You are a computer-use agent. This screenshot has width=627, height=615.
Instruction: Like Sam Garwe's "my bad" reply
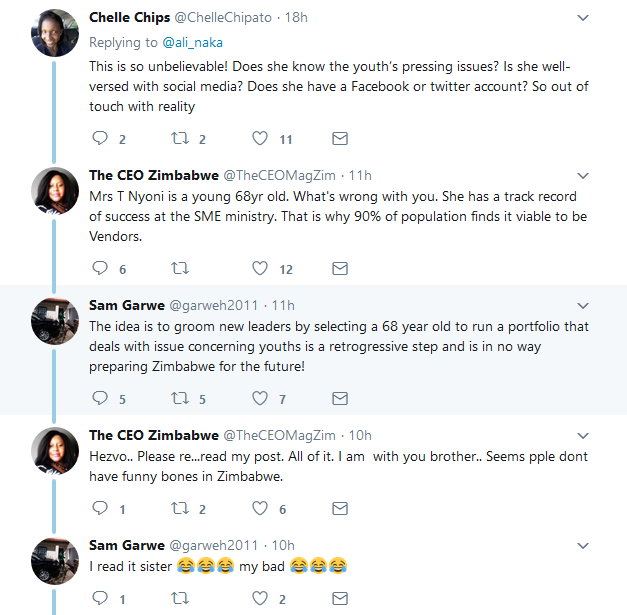(x=260, y=598)
